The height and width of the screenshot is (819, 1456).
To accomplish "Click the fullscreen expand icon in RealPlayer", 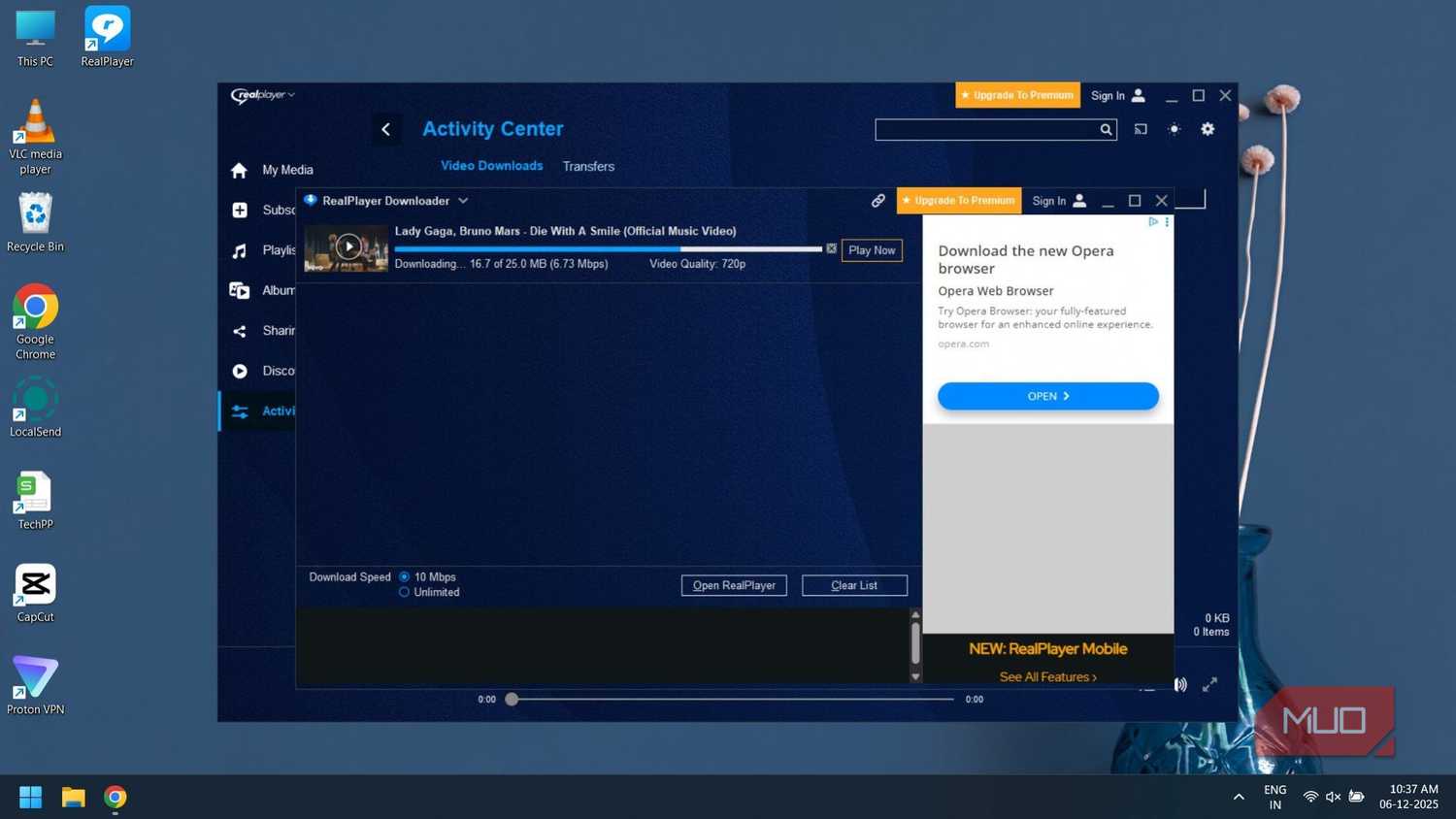I will 1209,684.
